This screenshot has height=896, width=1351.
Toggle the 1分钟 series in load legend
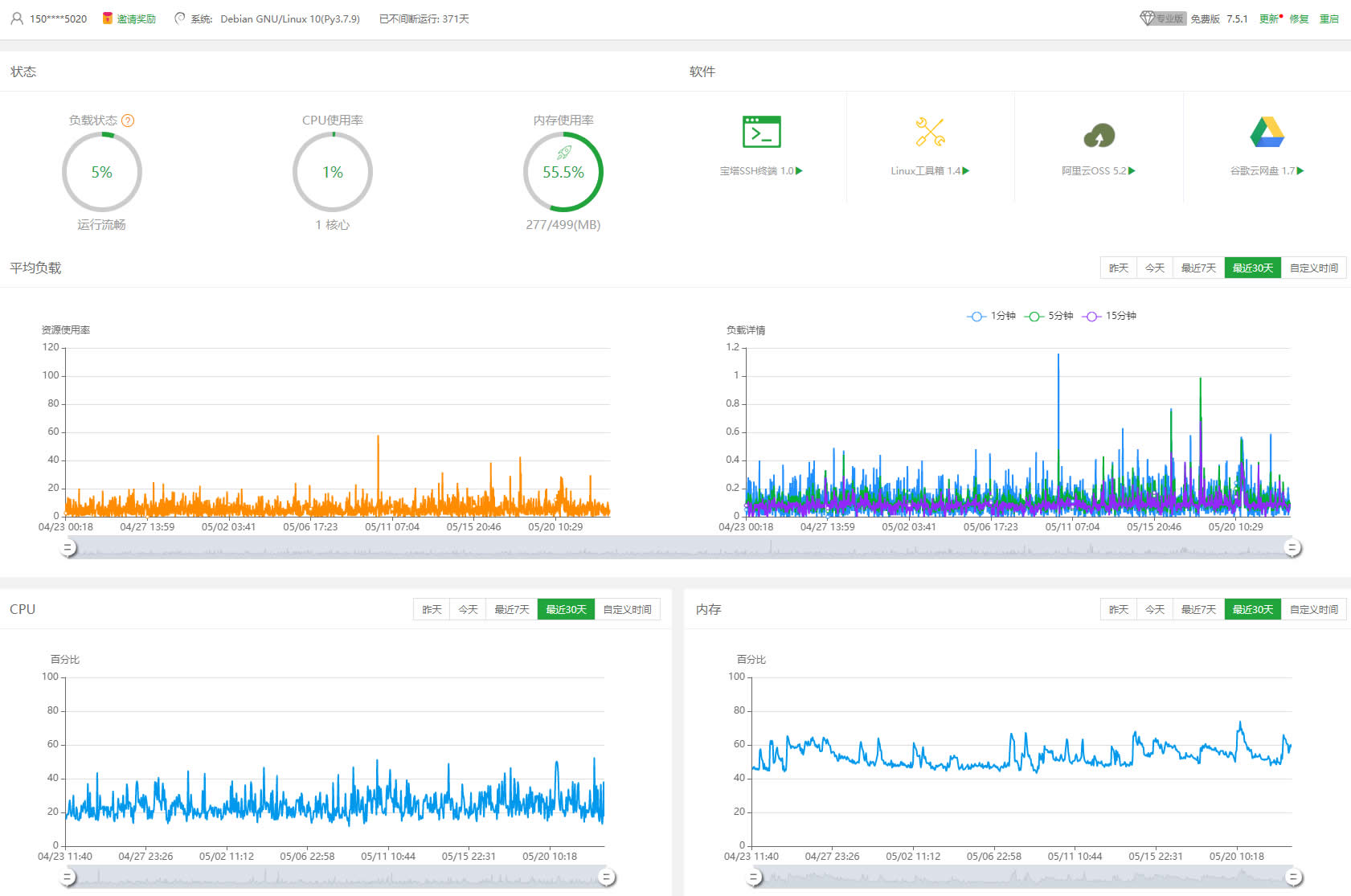click(x=991, y=316)
